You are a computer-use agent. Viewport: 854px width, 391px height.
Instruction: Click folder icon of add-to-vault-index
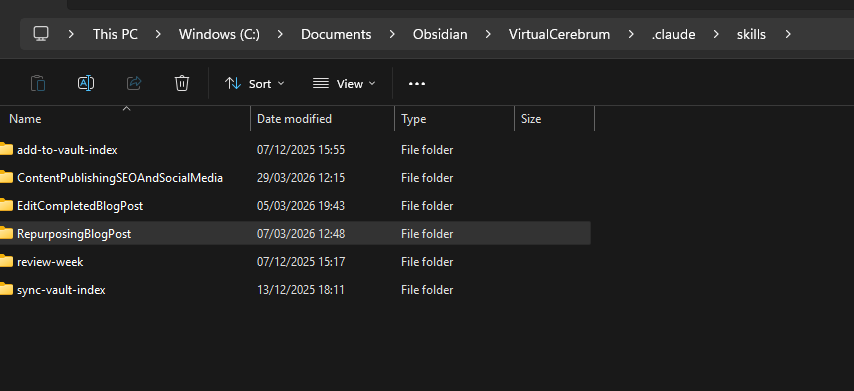pos(6,149)
